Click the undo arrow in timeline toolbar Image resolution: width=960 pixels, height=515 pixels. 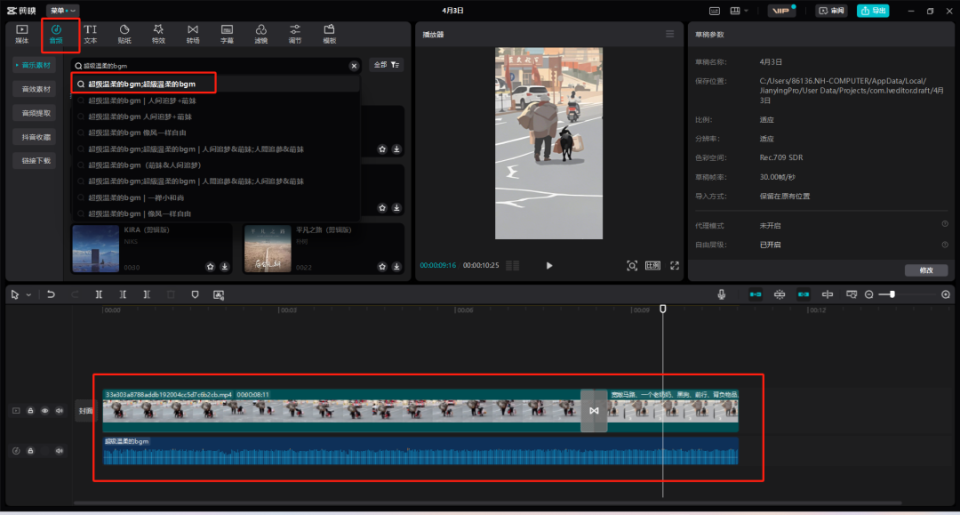tap(51, 295)
